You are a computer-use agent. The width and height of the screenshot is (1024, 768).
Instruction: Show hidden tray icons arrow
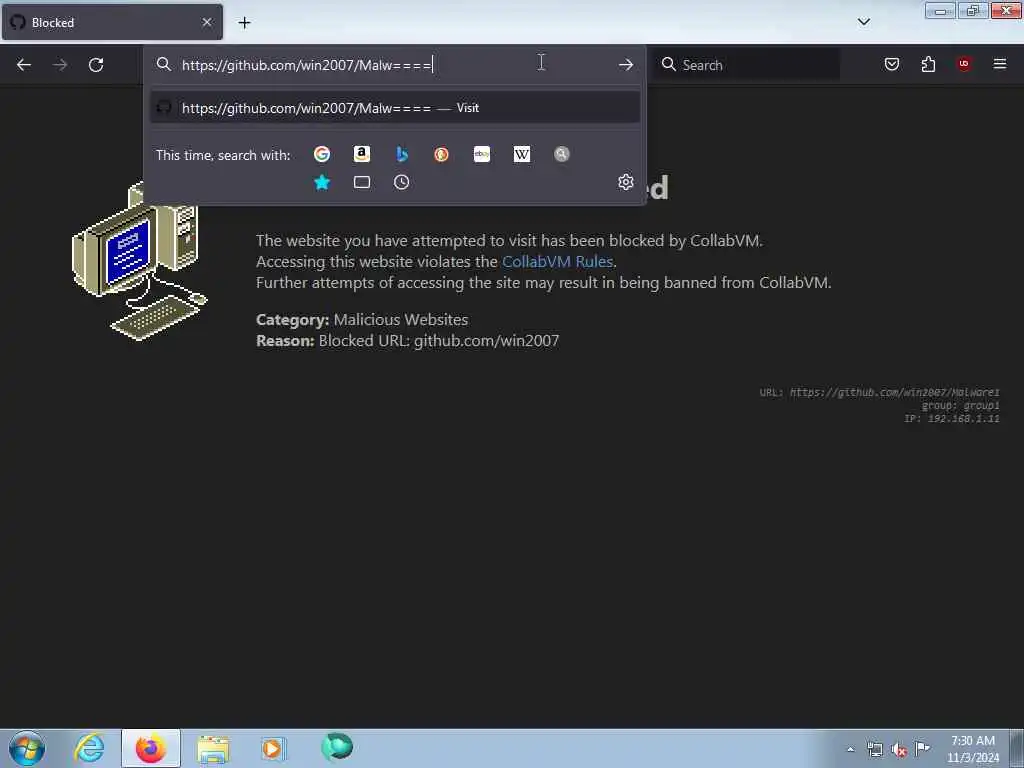click(x=850, y=749)
